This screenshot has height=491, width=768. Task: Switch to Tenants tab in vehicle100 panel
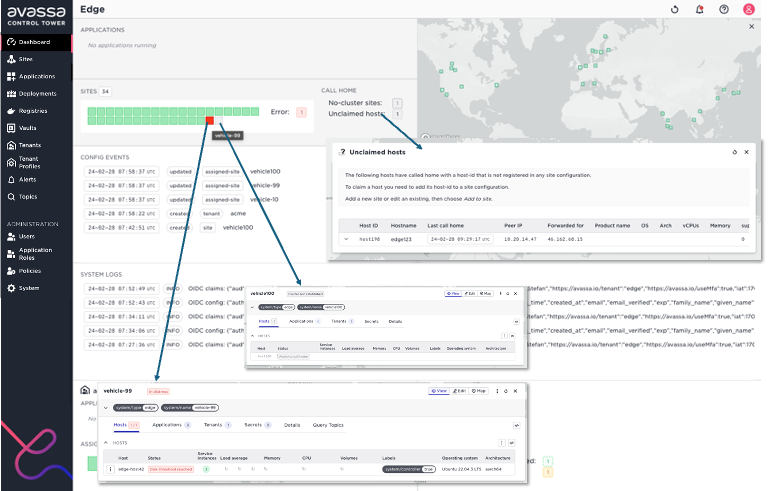coord(342,321)
